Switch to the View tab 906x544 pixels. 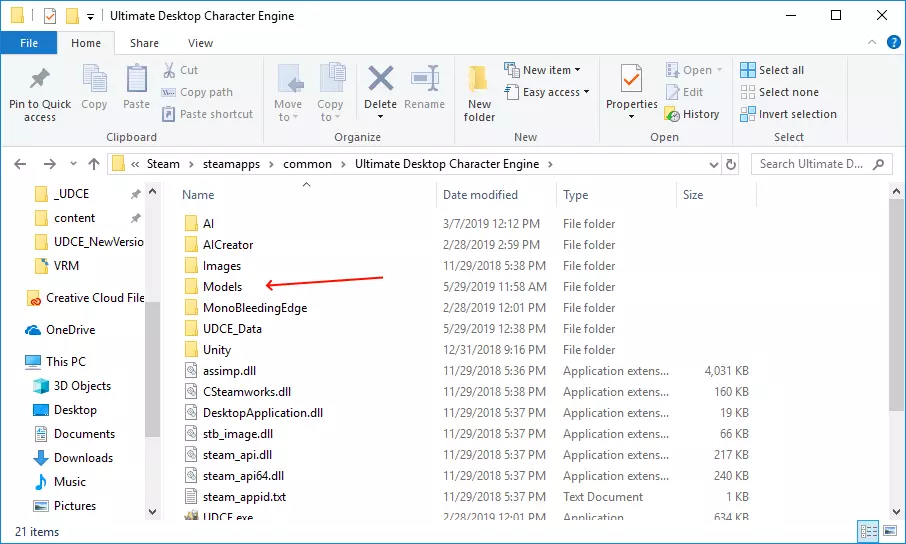200,43
